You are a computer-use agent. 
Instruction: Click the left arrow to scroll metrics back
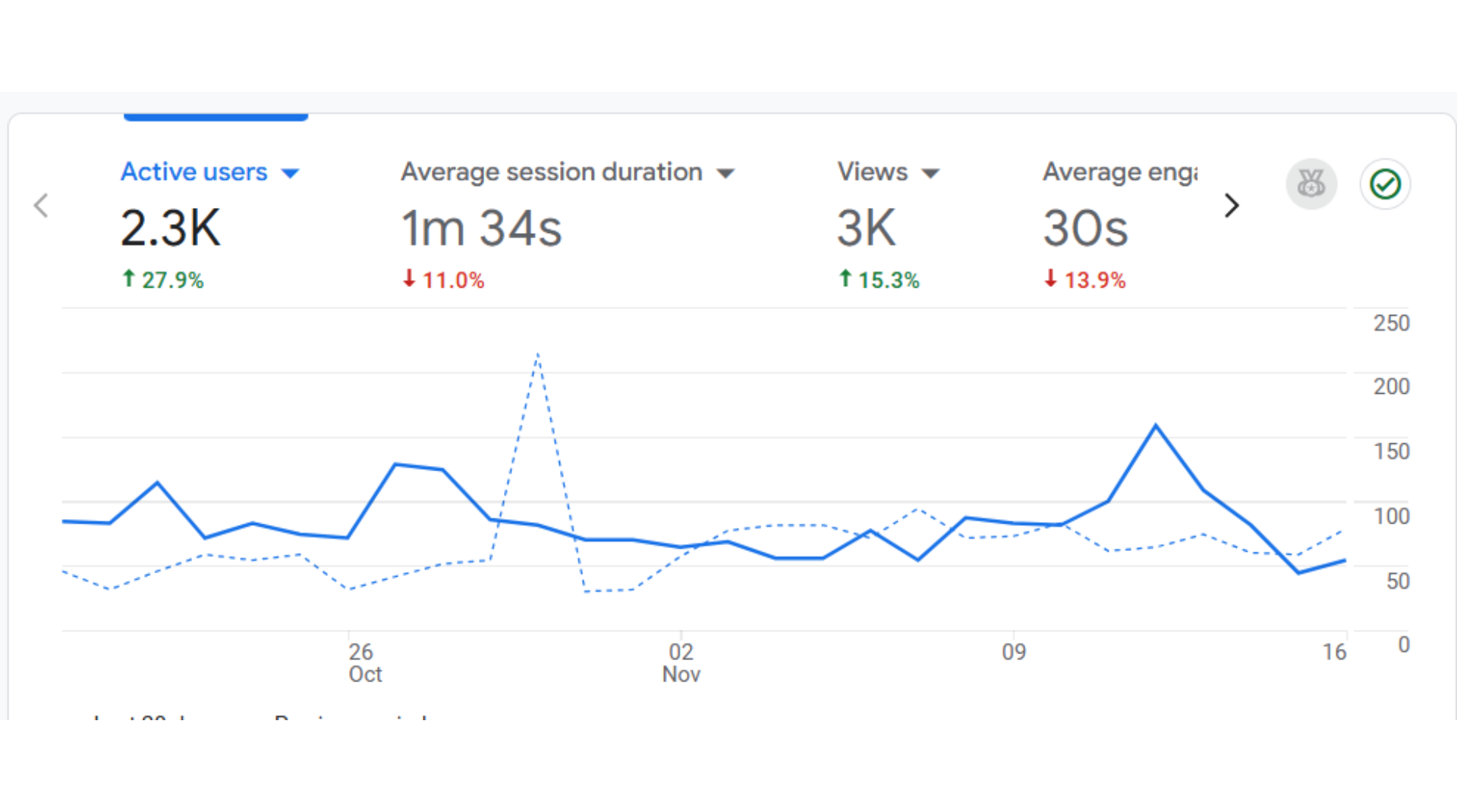(x=40, y=205)
